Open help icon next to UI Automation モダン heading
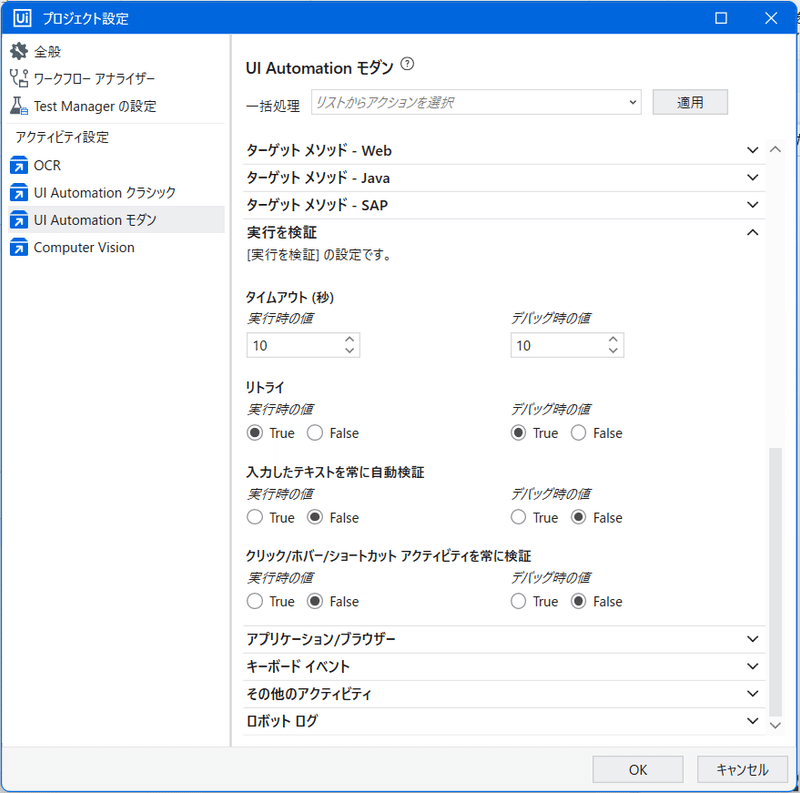 click(x=407, y=64)
